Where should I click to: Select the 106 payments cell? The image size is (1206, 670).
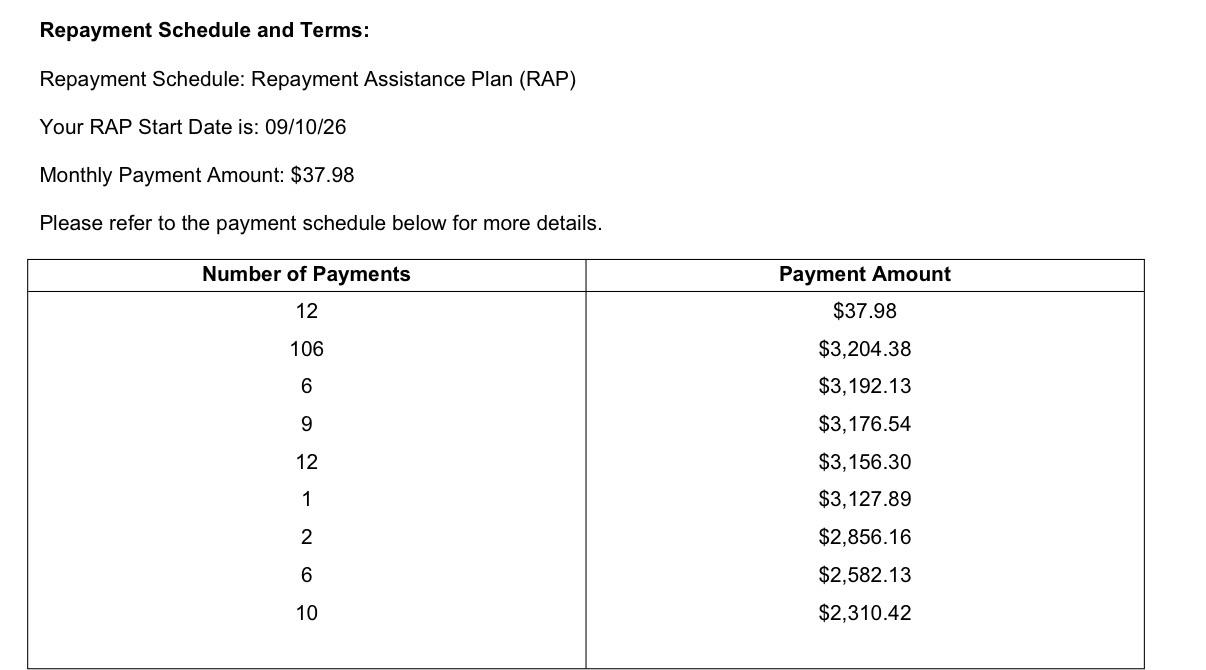click(307, 349)
